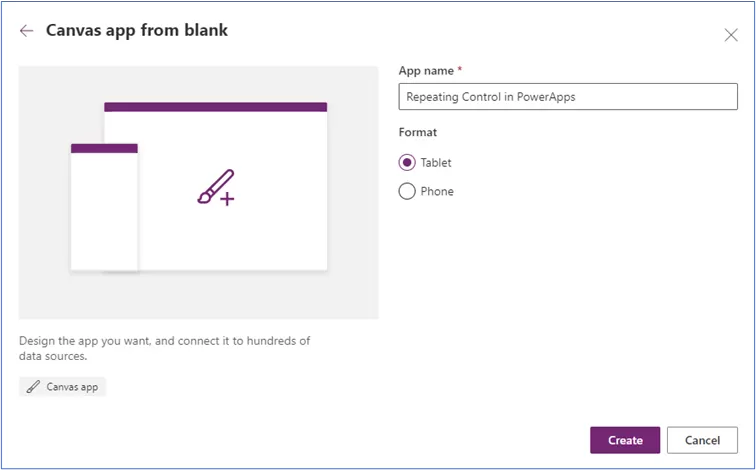Select the Tablet format radio button

point(407,162)
